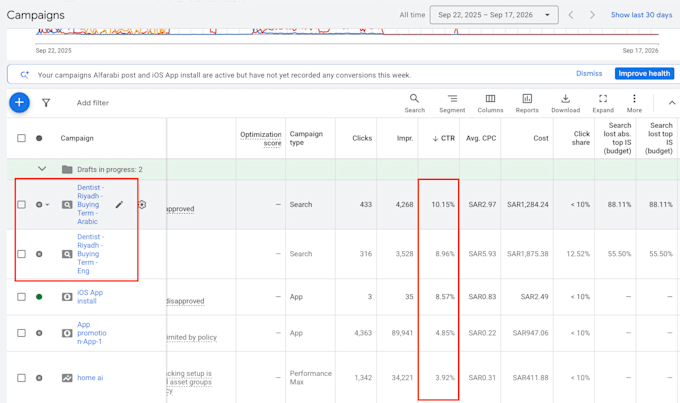Open the More options menu

click(x=634, y=103)
